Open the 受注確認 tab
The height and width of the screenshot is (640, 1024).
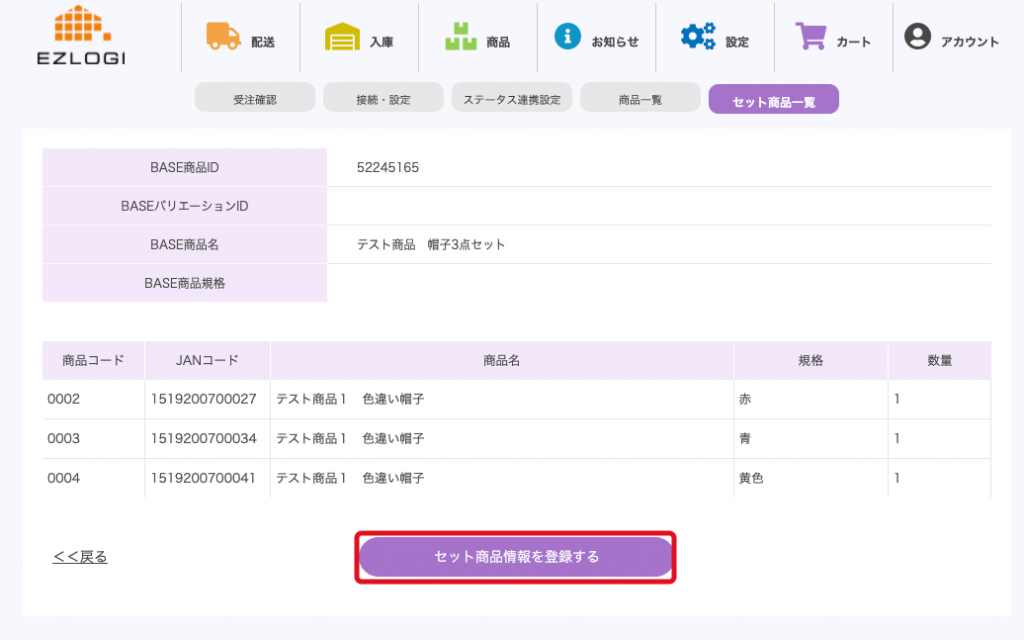(x=254, y=99)
